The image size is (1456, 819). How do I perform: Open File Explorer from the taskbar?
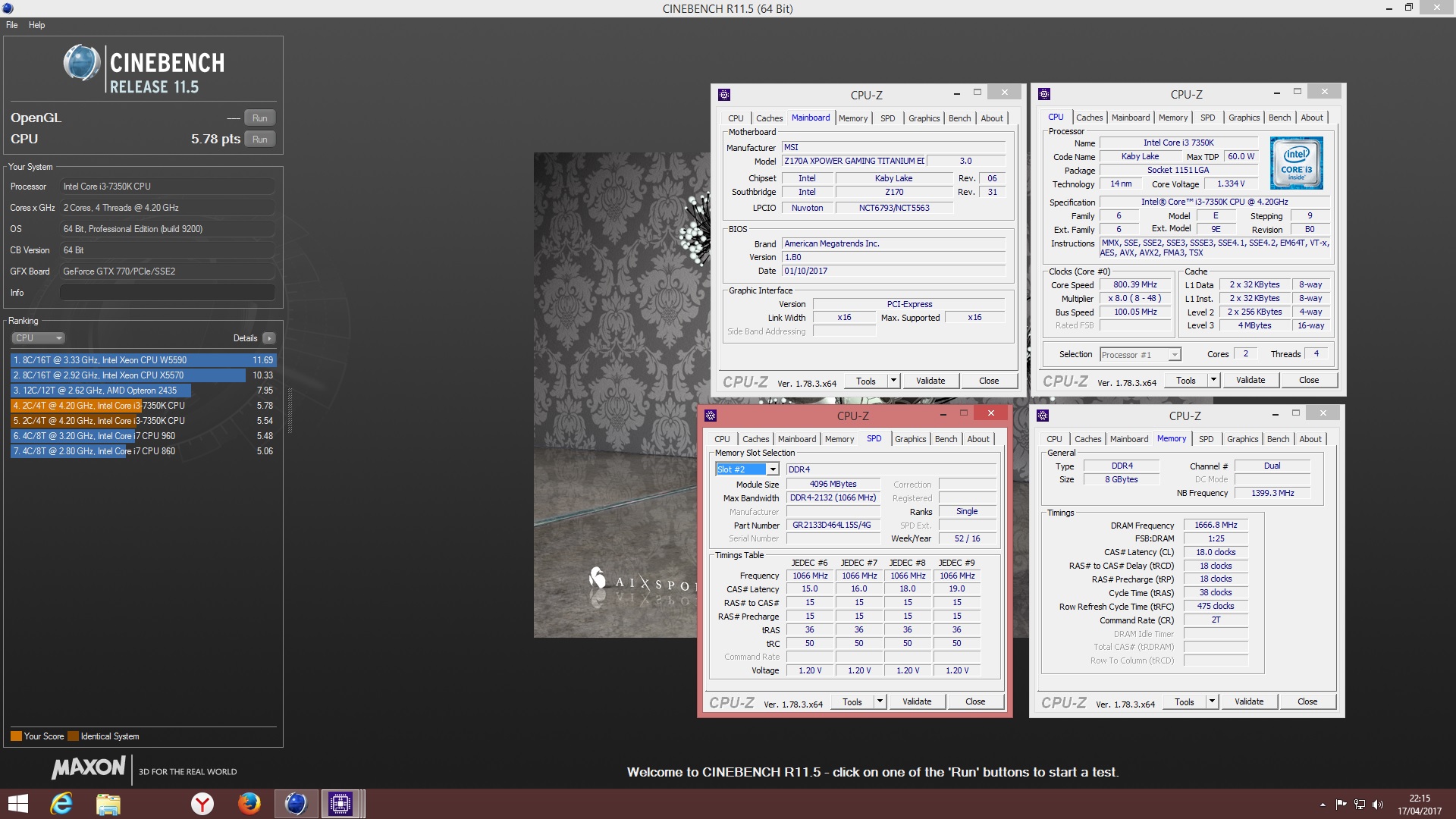click(x=108, y=804)
